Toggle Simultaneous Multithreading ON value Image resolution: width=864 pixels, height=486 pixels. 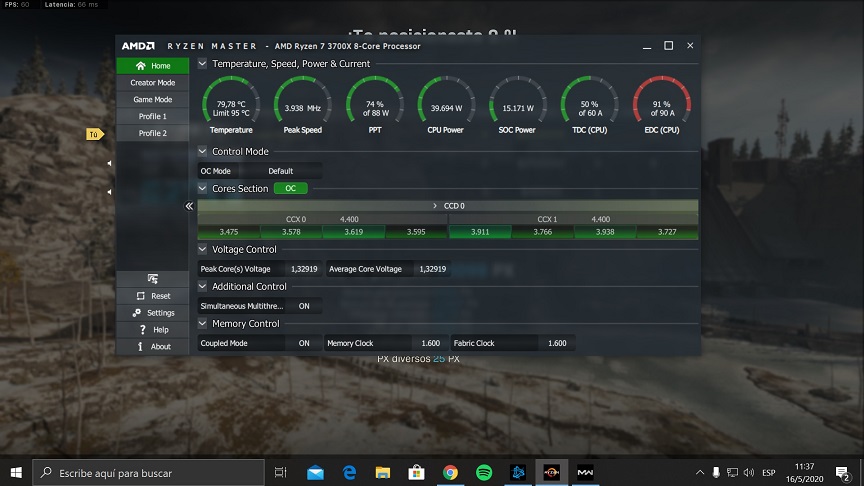coord(304,306)
